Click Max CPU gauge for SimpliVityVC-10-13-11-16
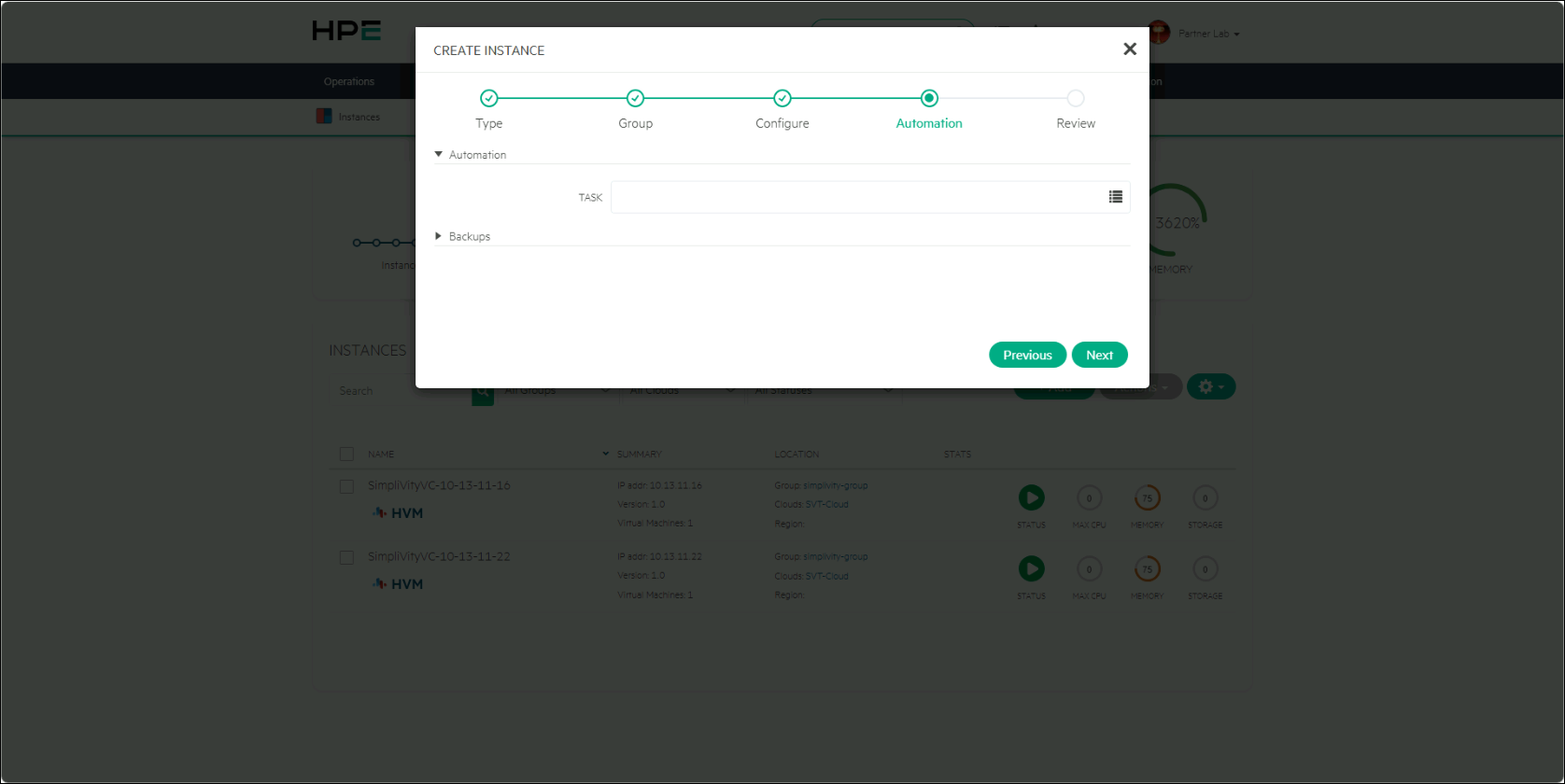The image size is (1565, 784). tap(1089, 497)
